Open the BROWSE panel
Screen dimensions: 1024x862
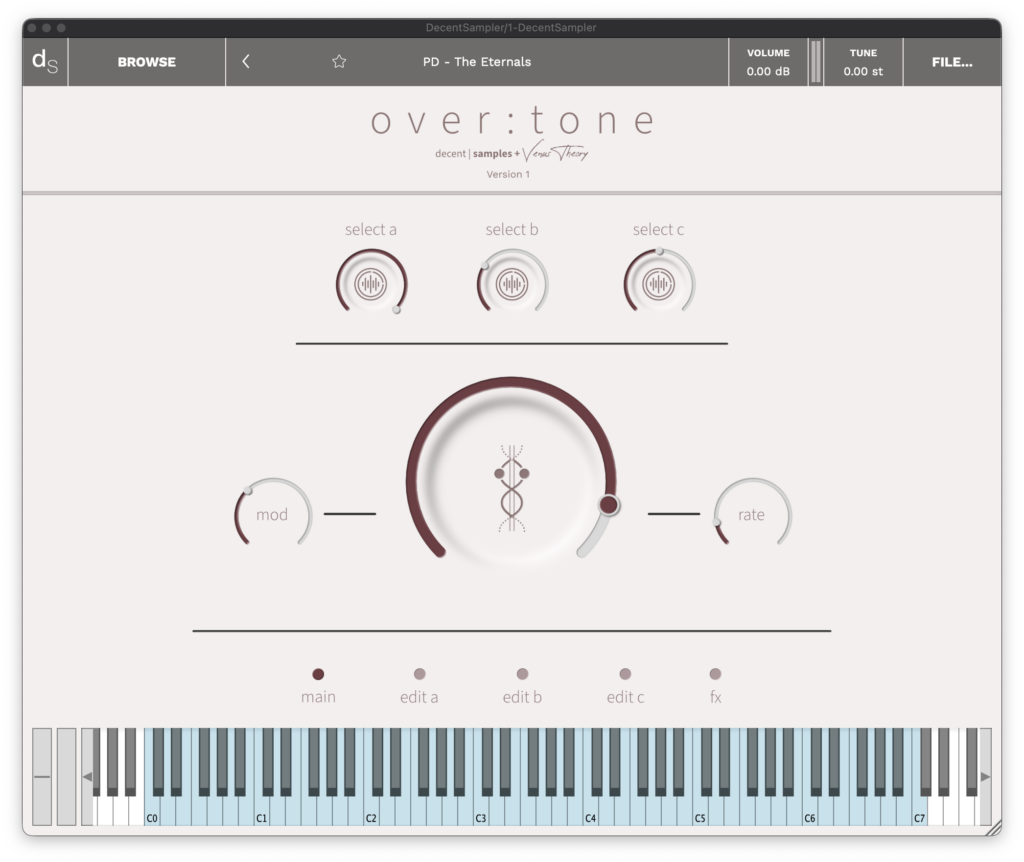point(147,62)
